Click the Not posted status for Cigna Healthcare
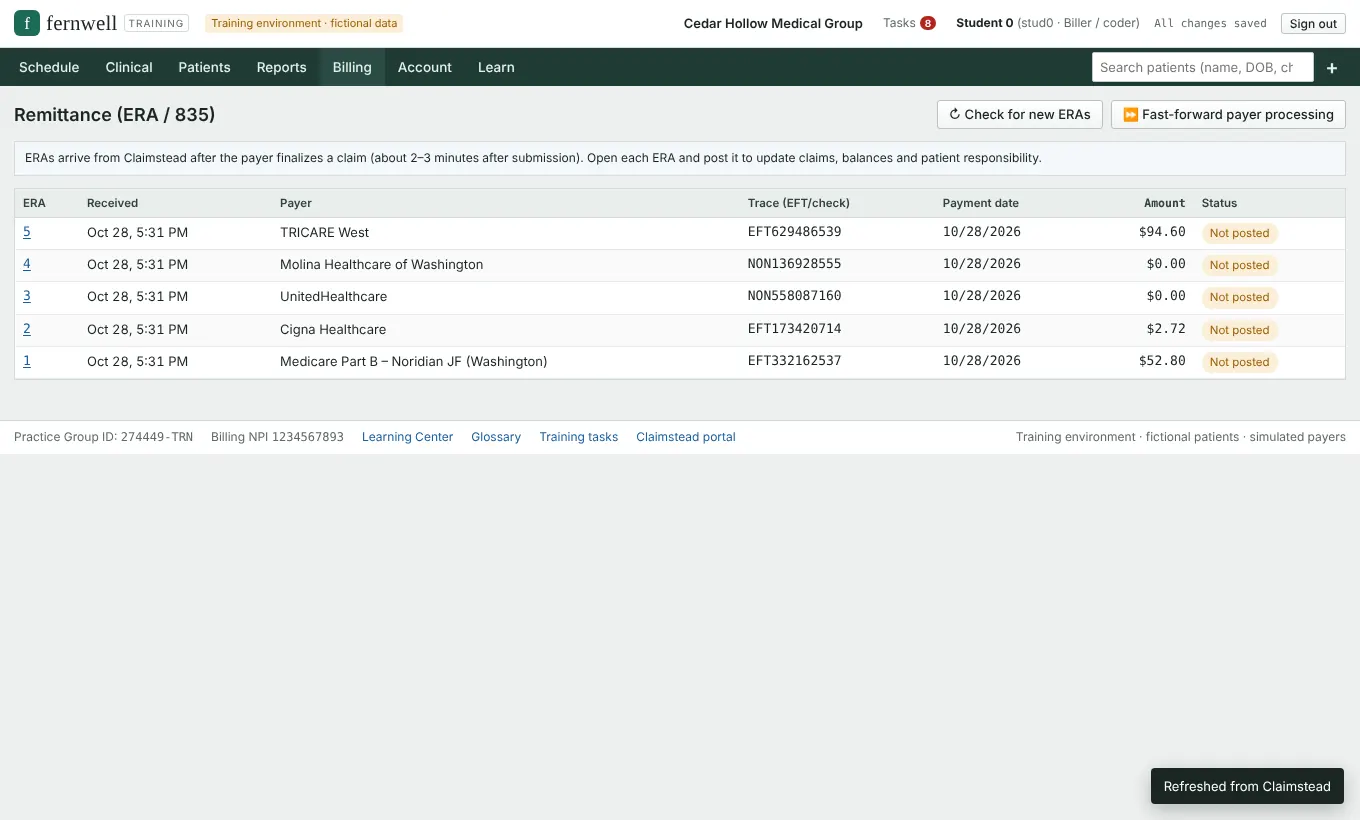 tap(1239, 330)
